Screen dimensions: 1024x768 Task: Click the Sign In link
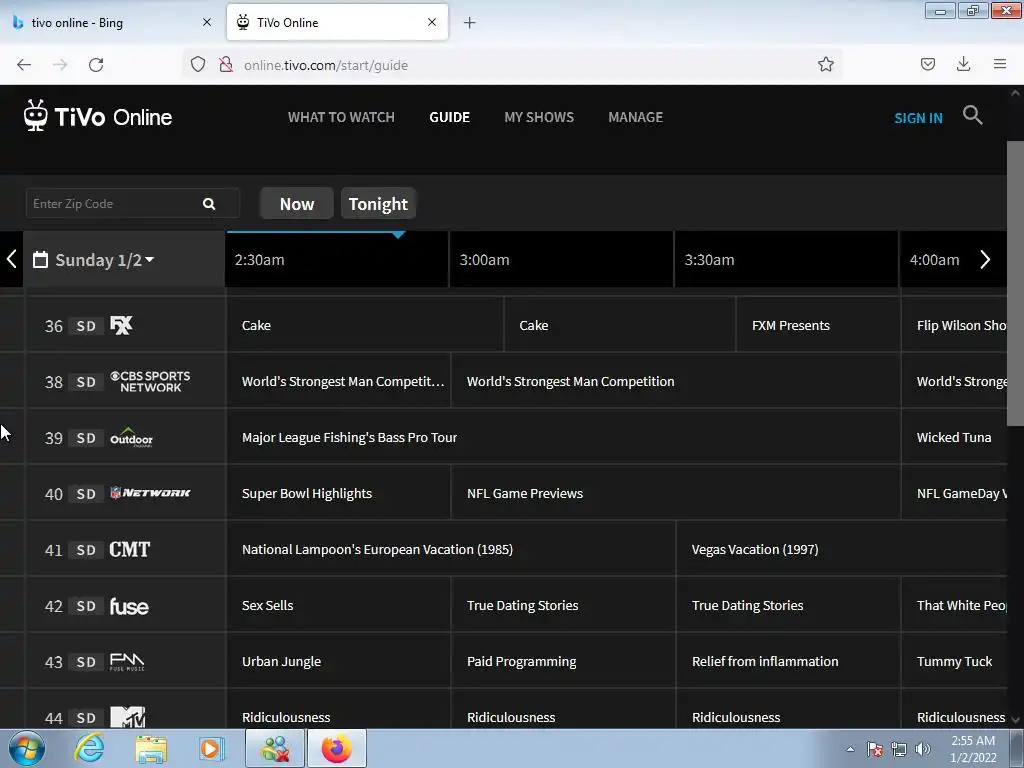pyautogui.click(x=918, y=118)
